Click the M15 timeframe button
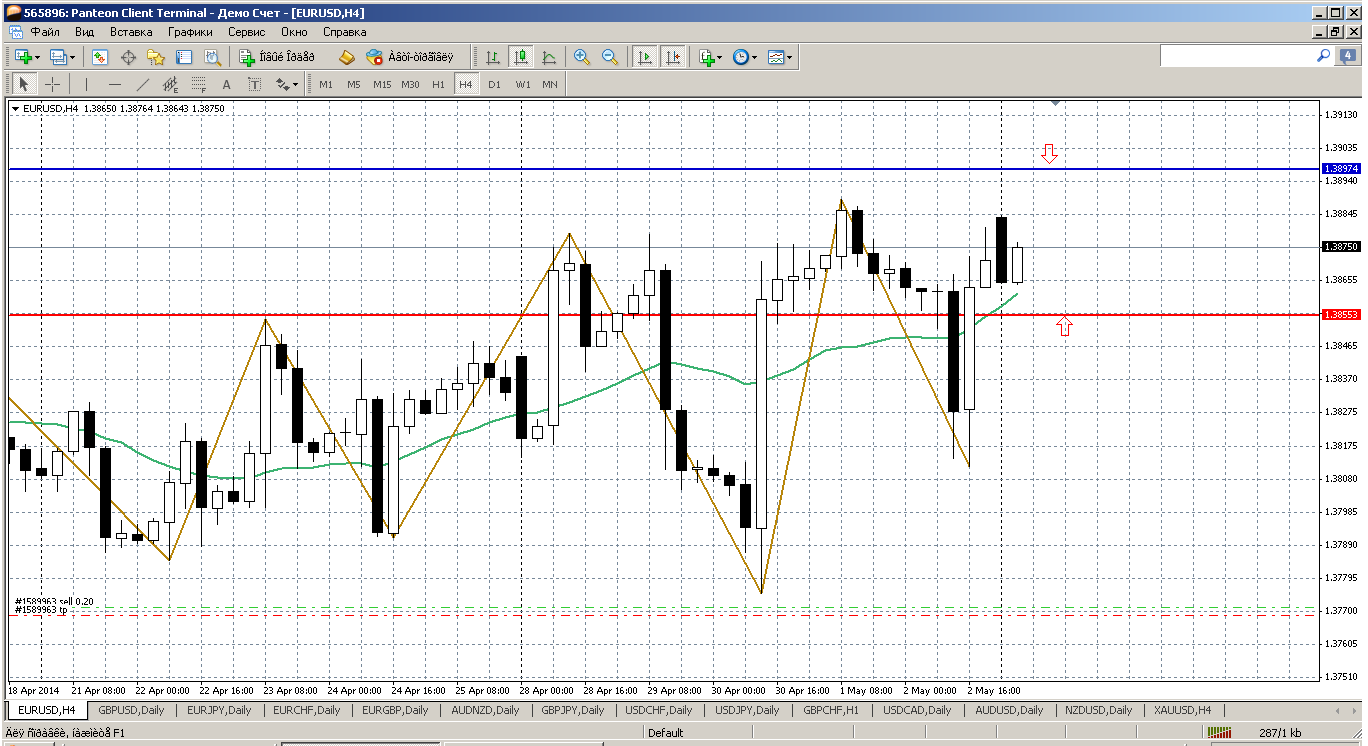1368x746 pixels. [382, 85]
